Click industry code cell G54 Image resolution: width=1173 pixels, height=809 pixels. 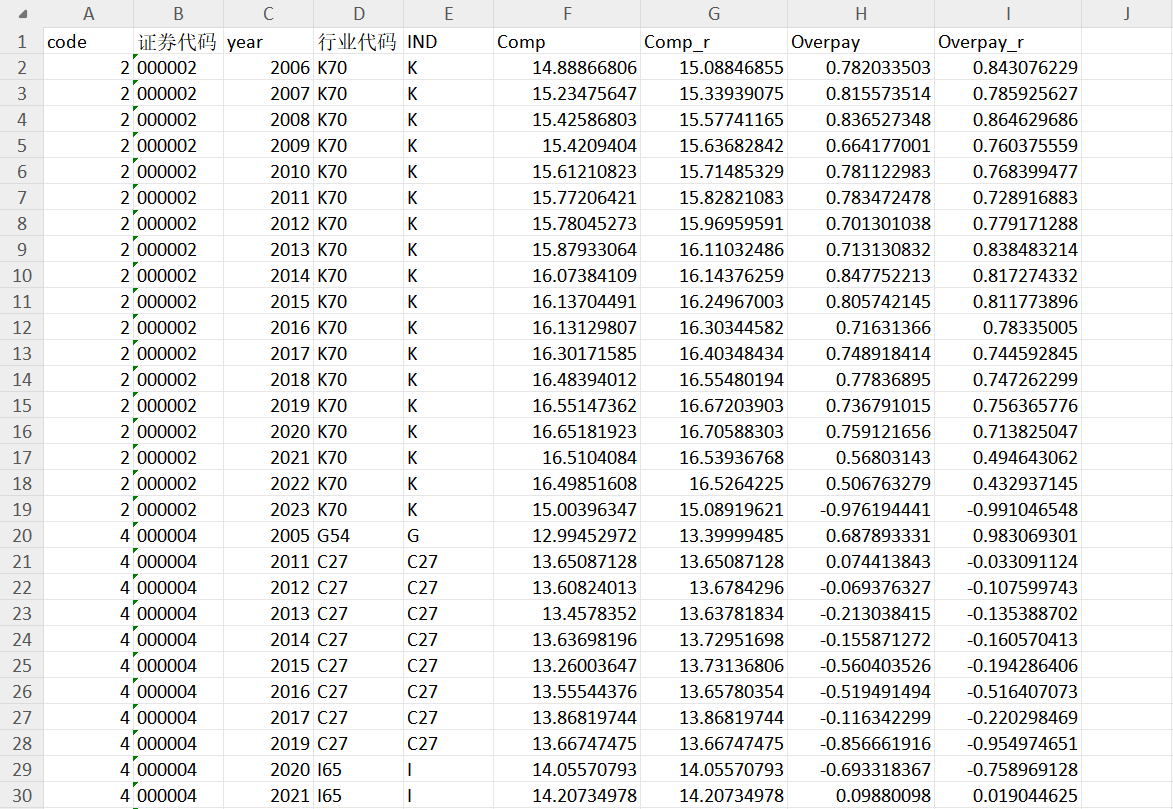(358, 536)
